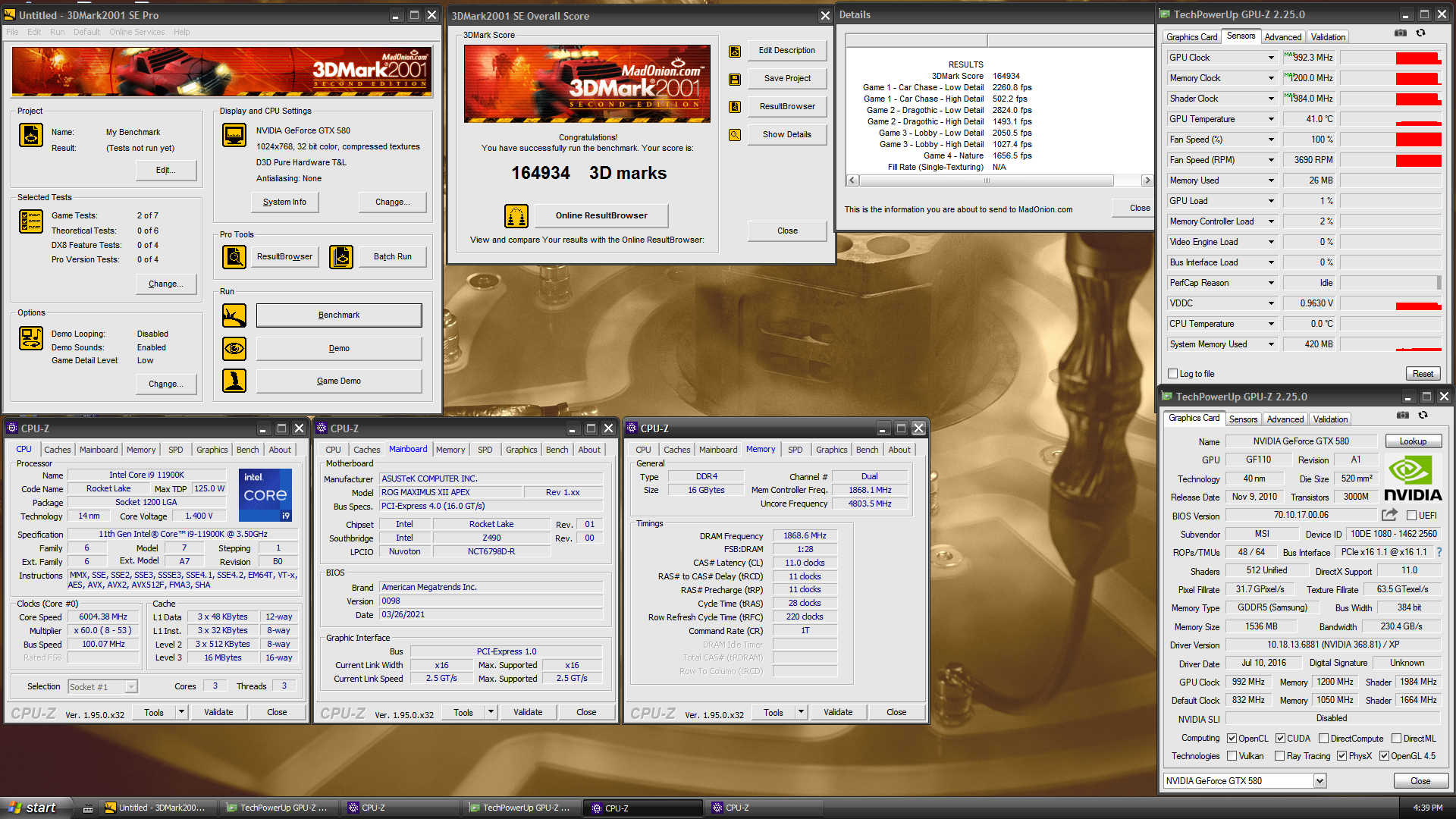The image size is (1456, 819).
Task: Toggle the Vulkan checkbox
Action: click(1232, 756)
